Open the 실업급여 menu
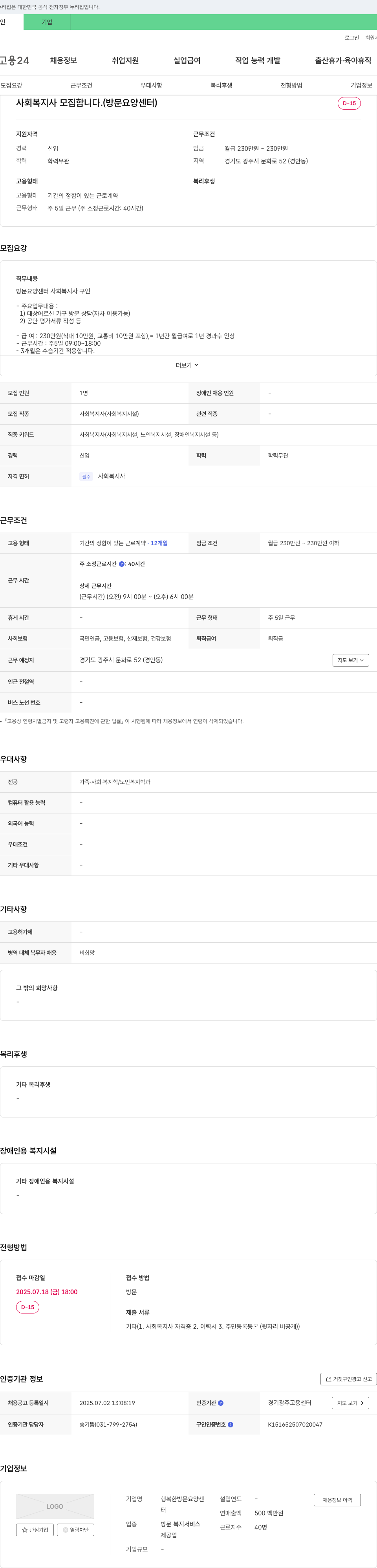Viewport: 377px width, 1568px height. click(187, 60)
